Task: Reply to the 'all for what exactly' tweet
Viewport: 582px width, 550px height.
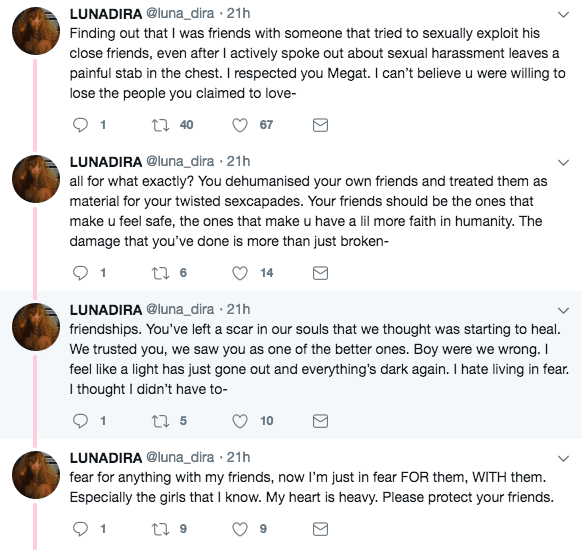Action: tap(80, 273)
